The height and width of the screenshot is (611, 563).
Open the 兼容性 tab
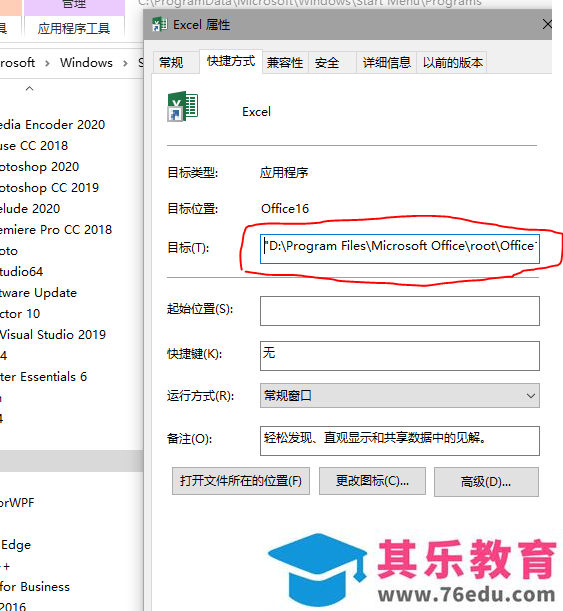(285, 62)
